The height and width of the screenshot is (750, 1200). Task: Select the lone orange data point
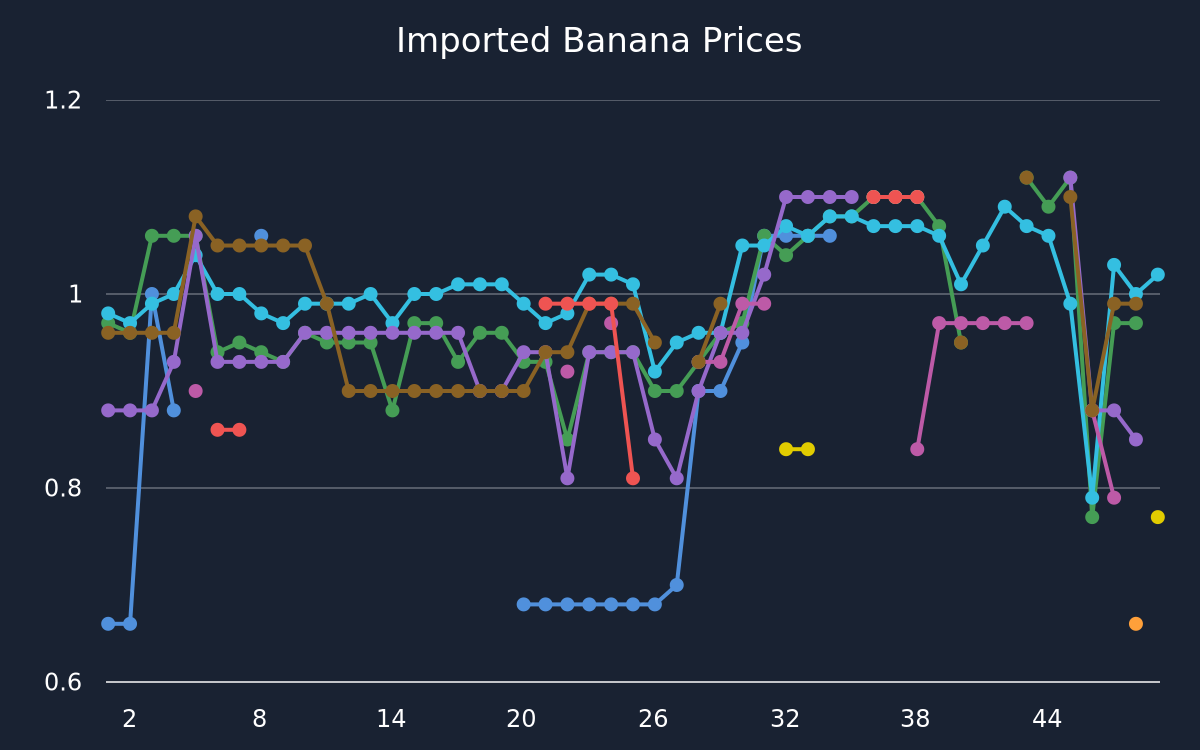1136,624
